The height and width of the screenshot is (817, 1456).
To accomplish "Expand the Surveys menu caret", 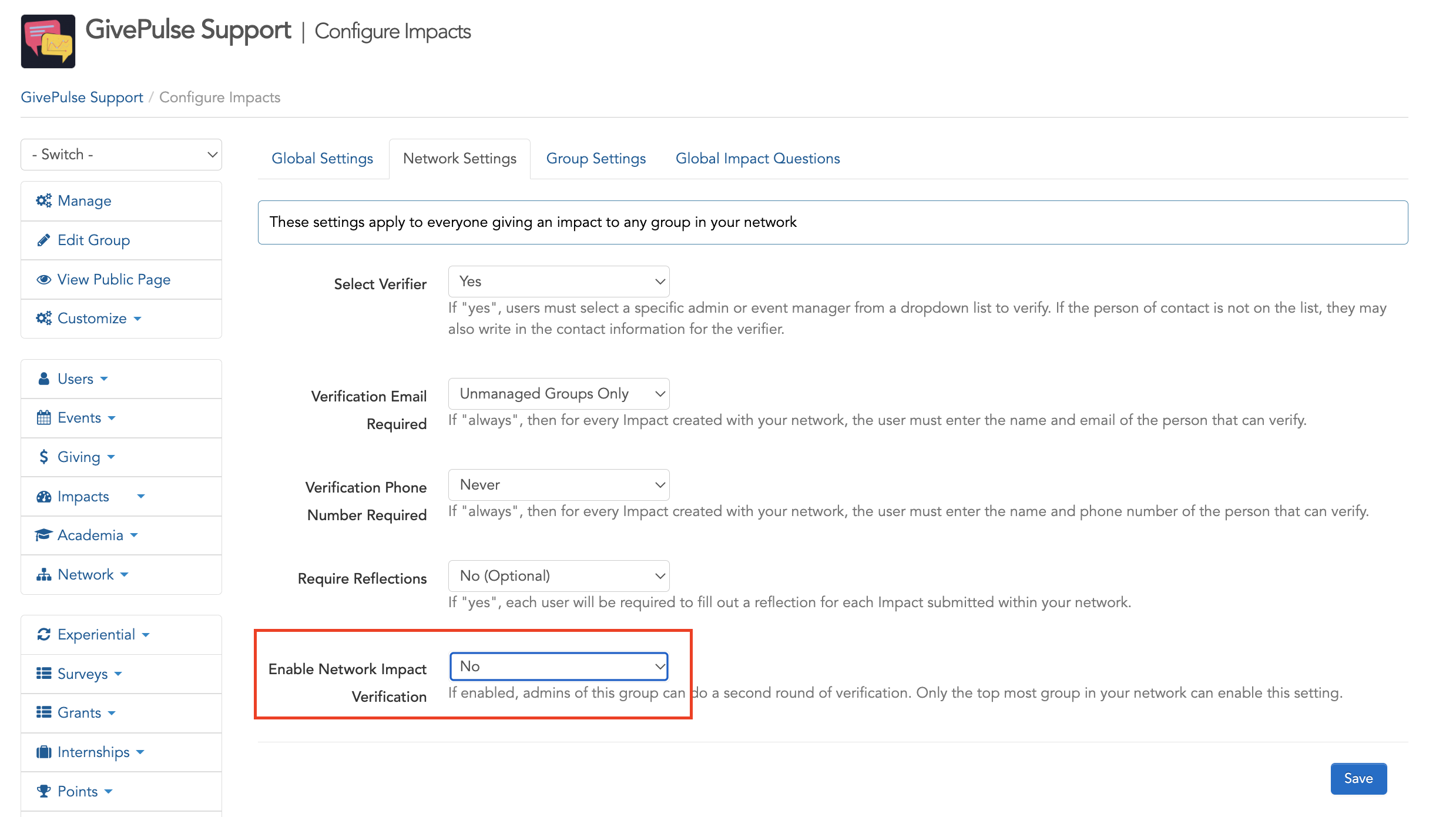I will point(118,674).
